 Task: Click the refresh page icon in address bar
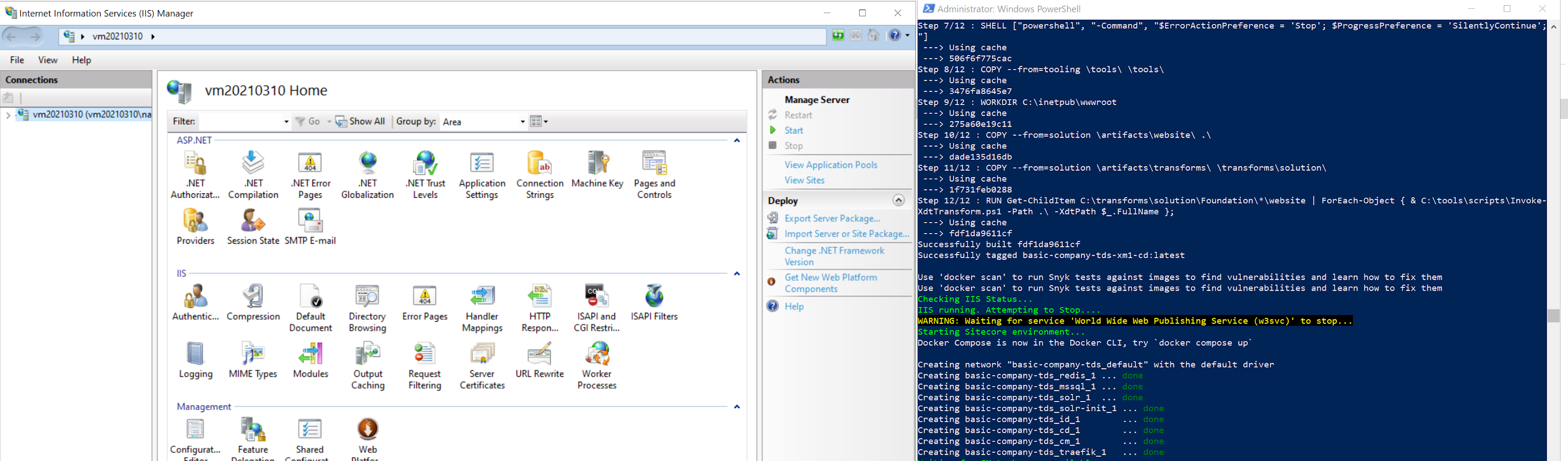click(x=838, y=36)
